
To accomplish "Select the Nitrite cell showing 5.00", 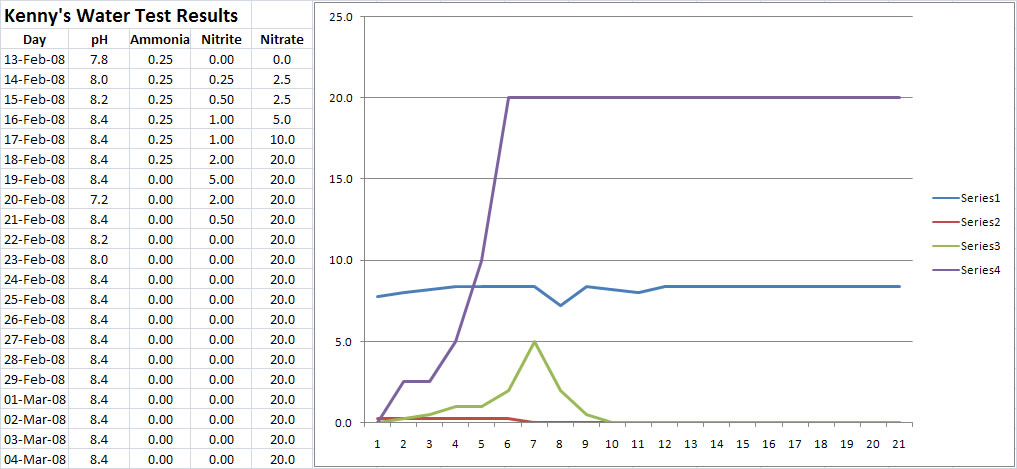I will [x=220, y=180].
